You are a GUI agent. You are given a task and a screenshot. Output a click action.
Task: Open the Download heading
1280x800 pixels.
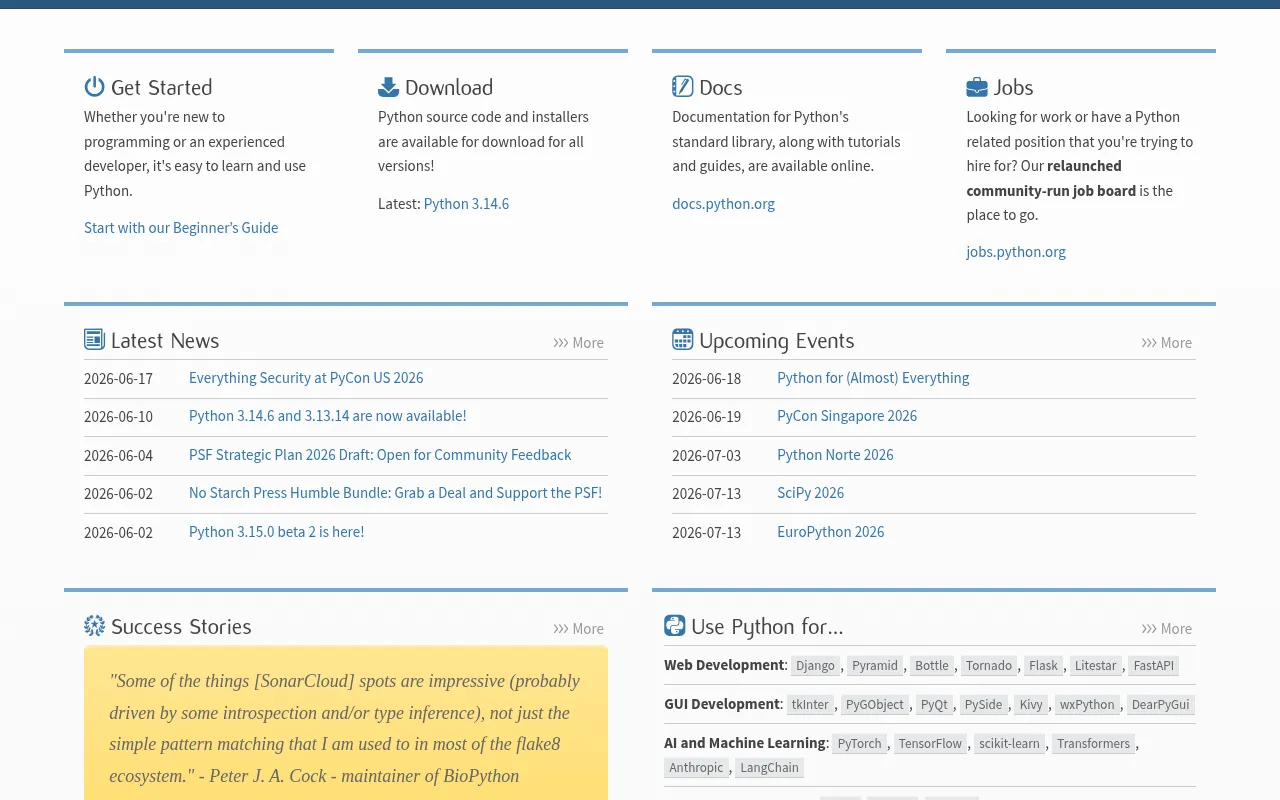click(449, 88)
